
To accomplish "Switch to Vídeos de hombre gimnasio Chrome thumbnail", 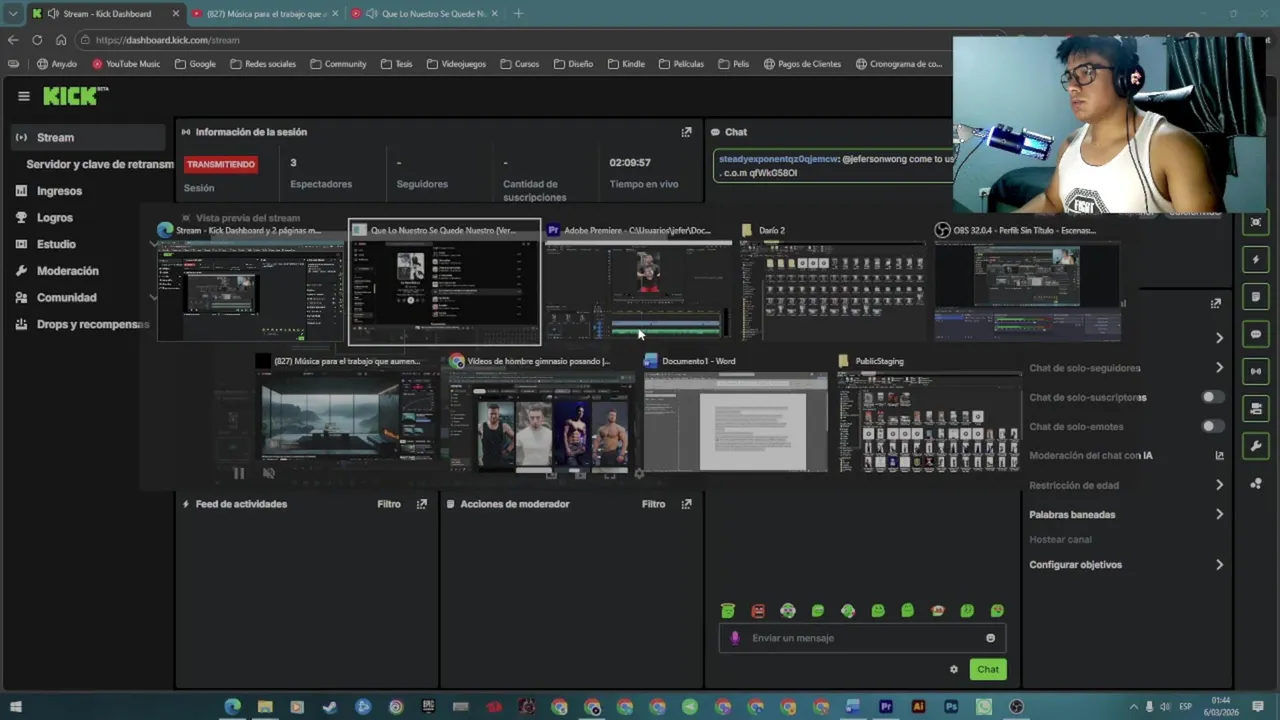I will point(541,413).
